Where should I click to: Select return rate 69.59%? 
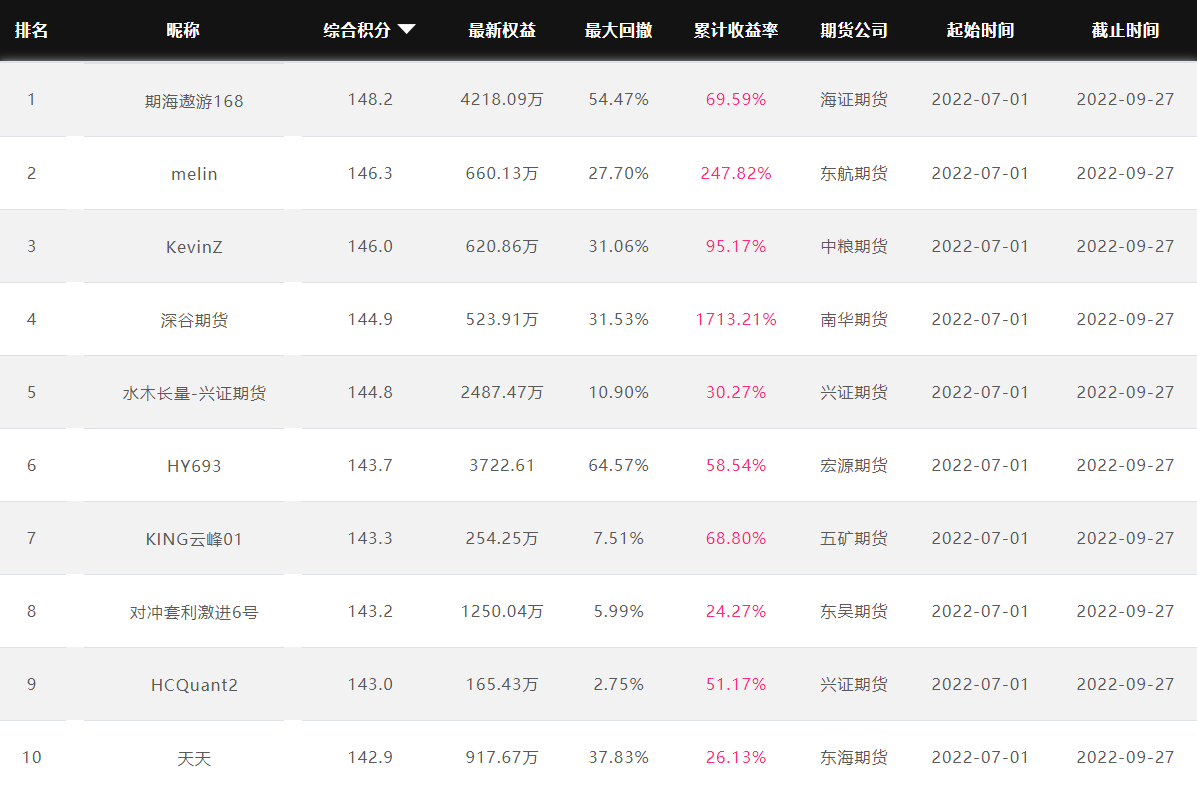pos(736,99)
